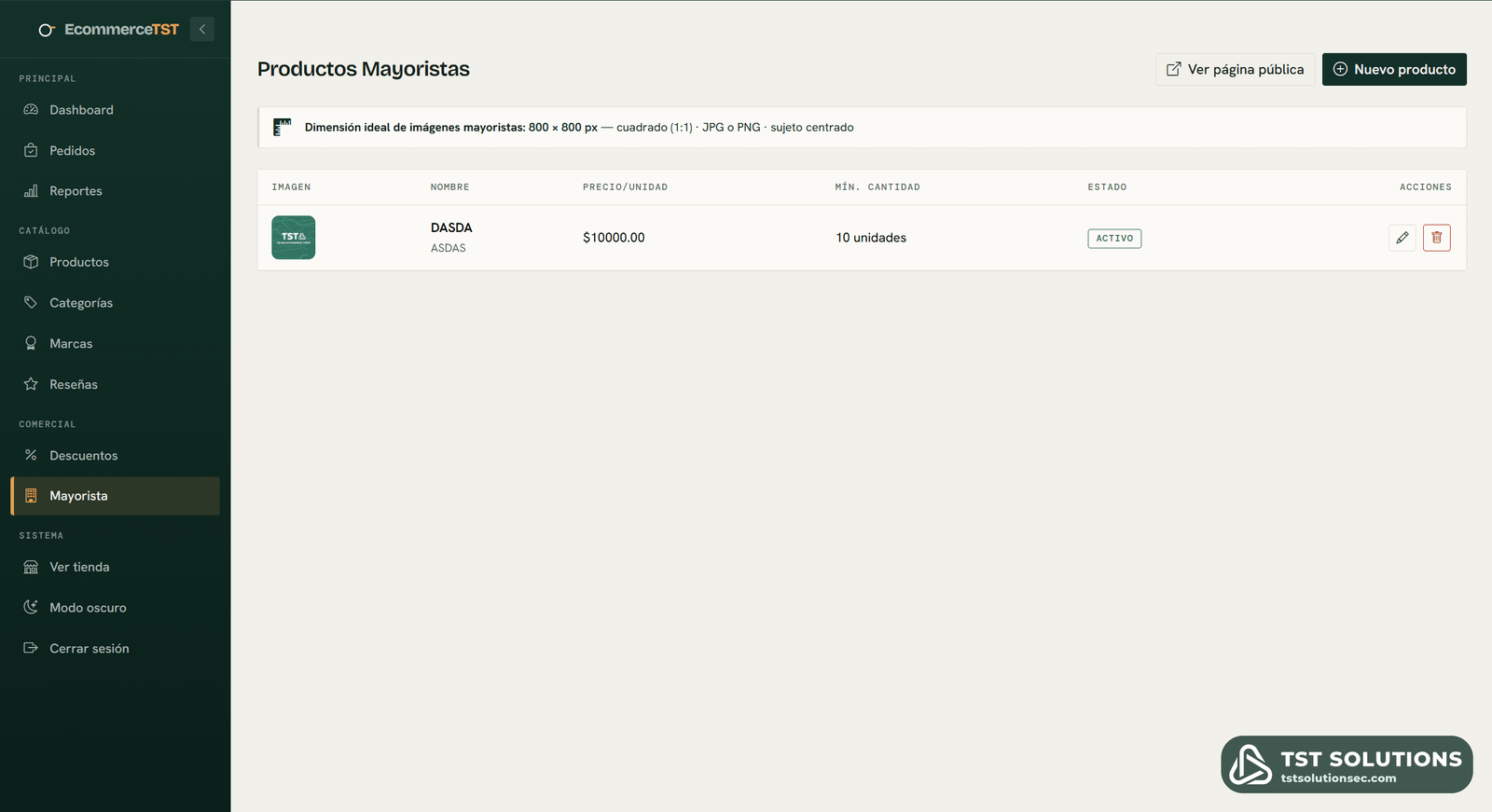
Task: Click the Descuentos percent icon
Action: (31, 455)
